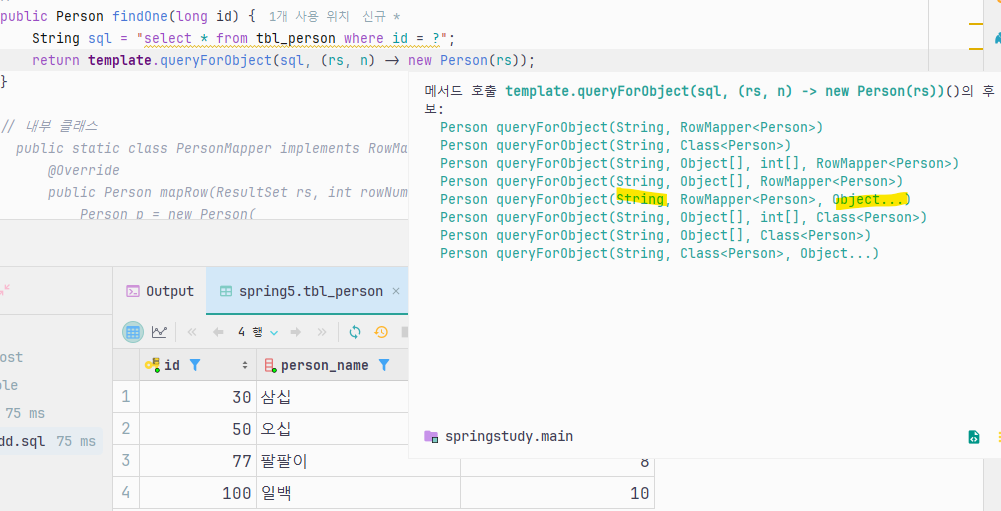Click the id column filter icon

click(195, 365)
